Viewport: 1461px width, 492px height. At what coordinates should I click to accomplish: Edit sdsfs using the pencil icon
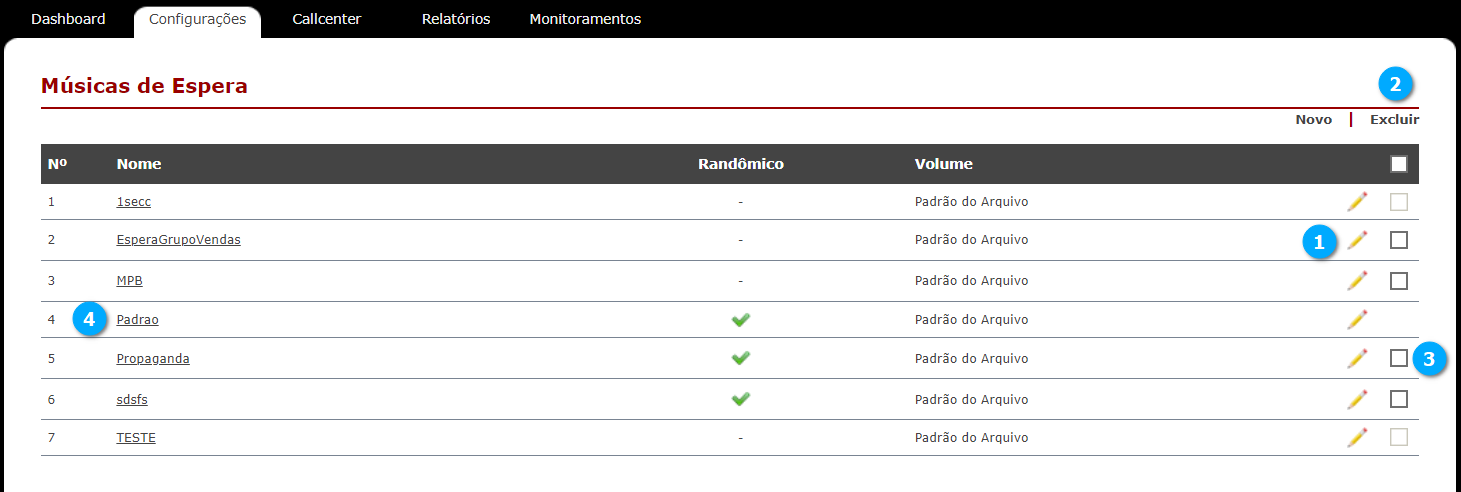point(1357,399)
